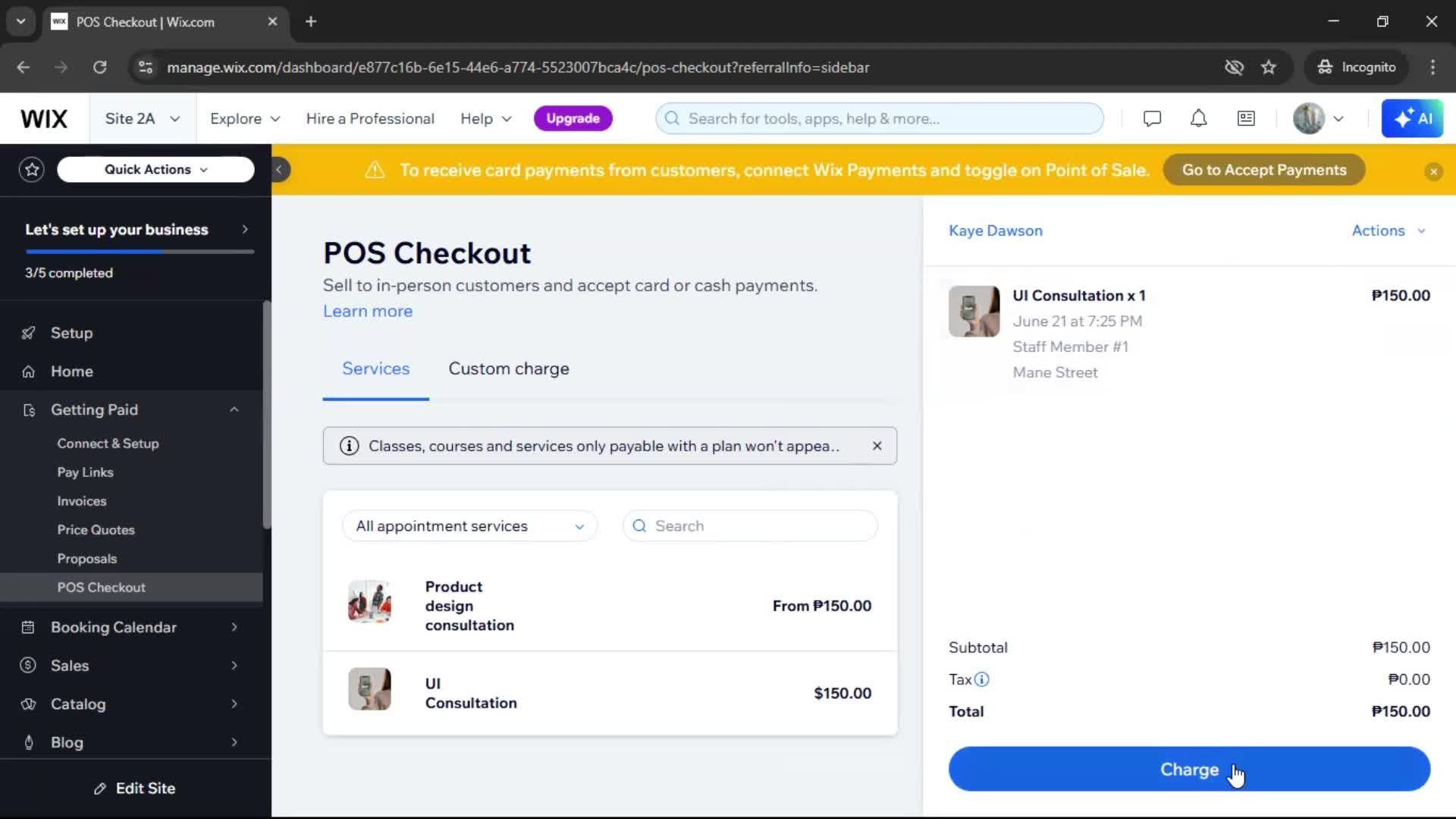1456x819 pixels.
Task: Click the Upgrade button
Action: tap(573, 119)
